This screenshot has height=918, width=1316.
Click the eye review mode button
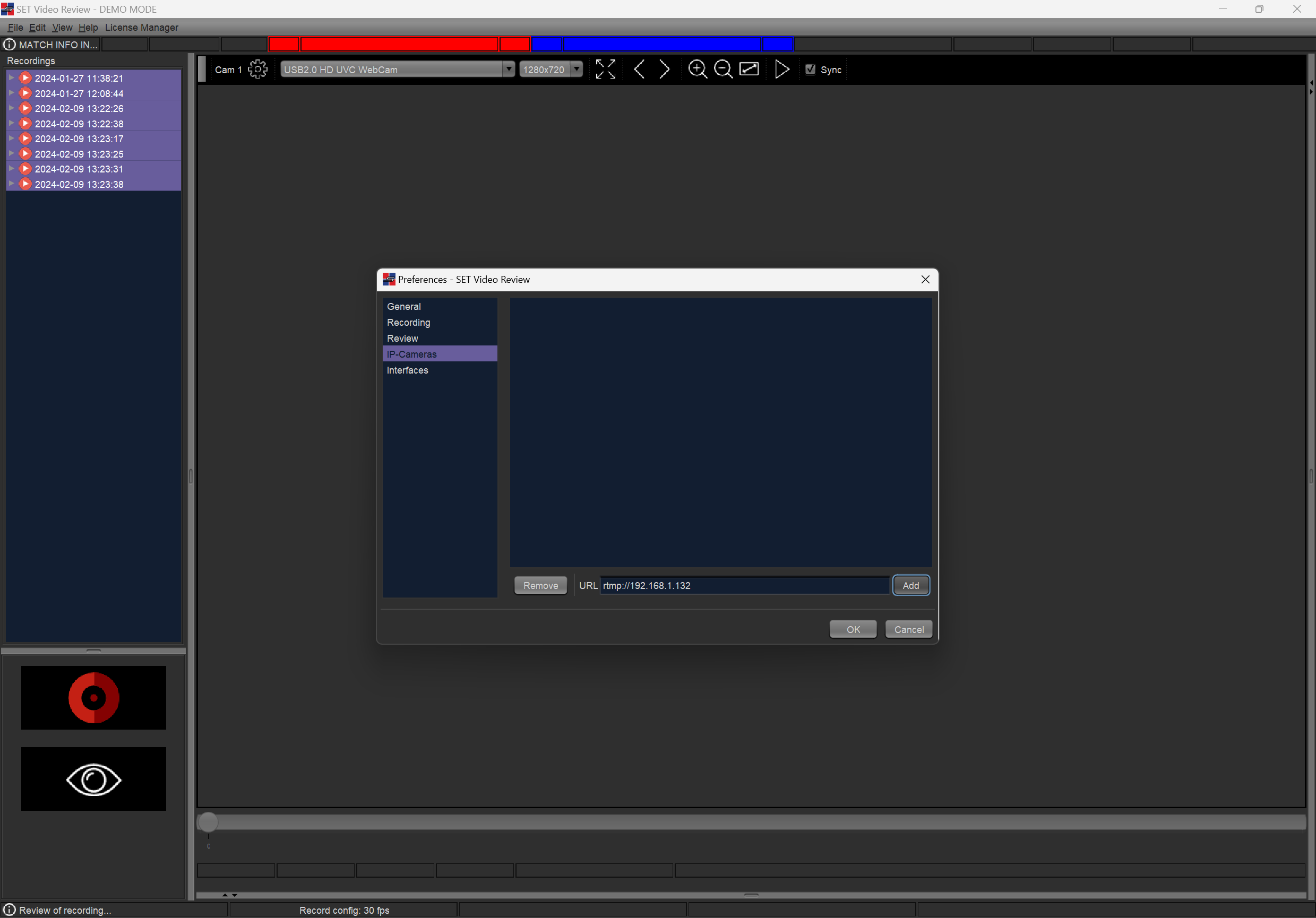point(93,779)
